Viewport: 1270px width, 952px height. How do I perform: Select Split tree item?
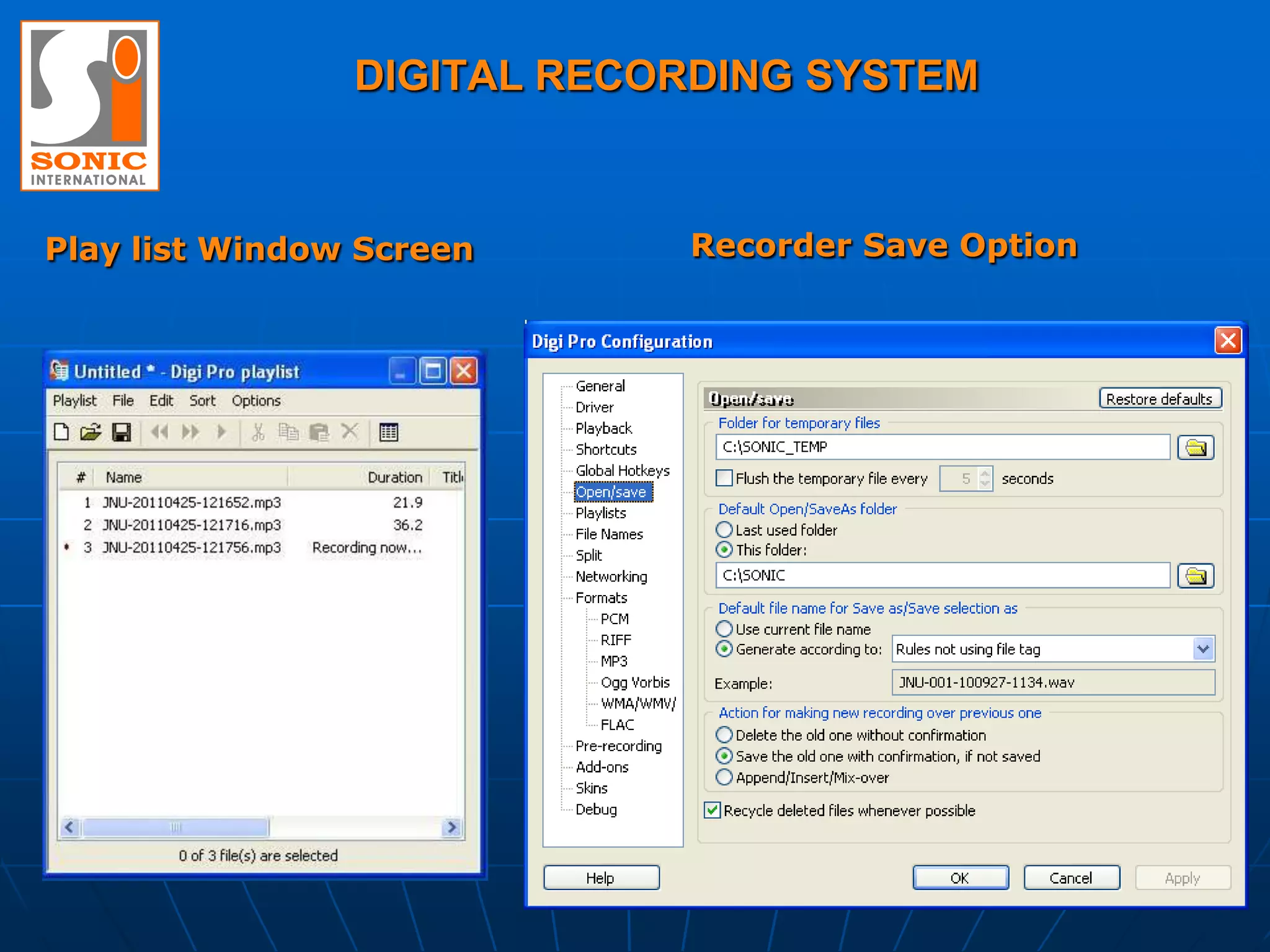click(588, 555)
